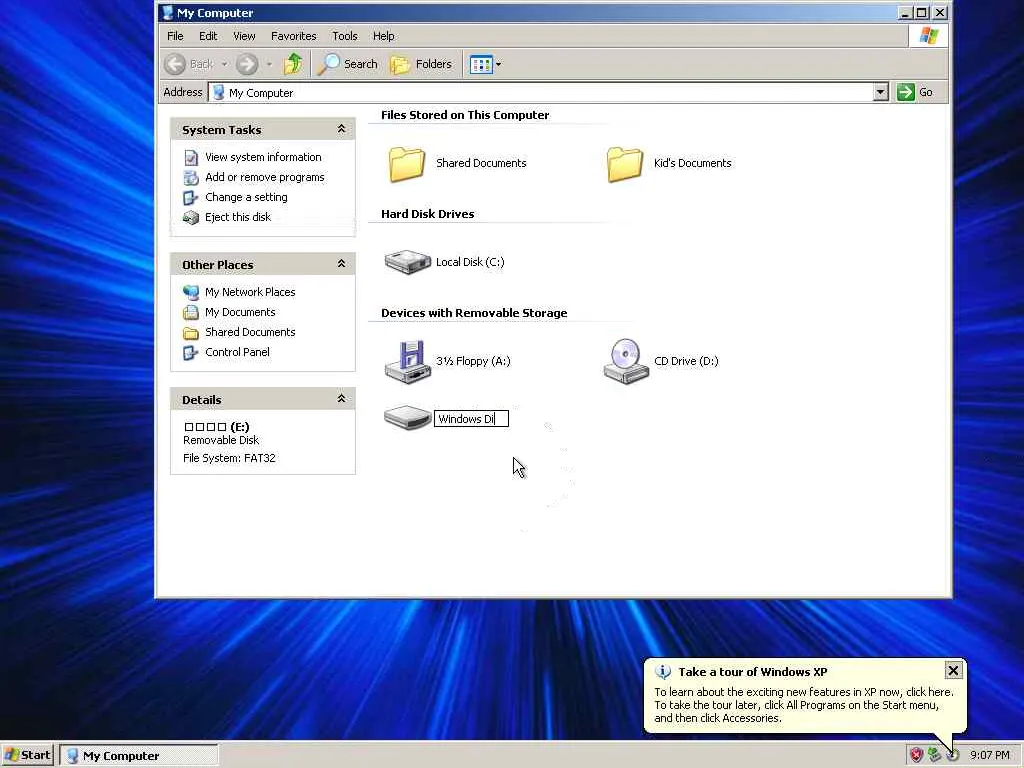Open Shared Documents in Other Places
This screenshot has height=768, width=1024.
250,332
